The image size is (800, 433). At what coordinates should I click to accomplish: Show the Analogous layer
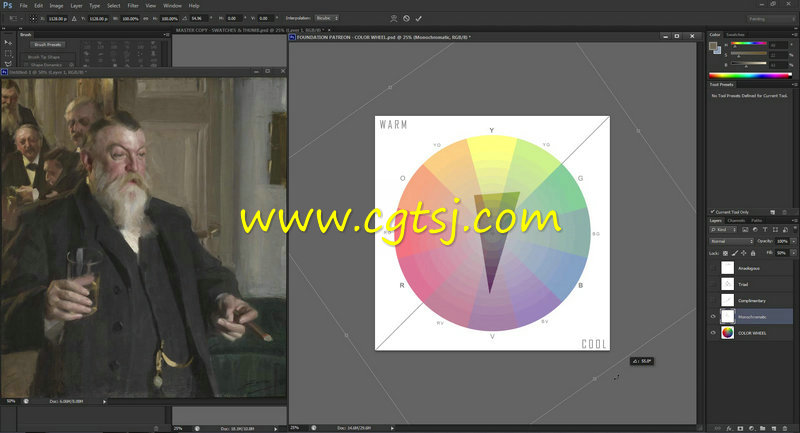click(713, 268)
